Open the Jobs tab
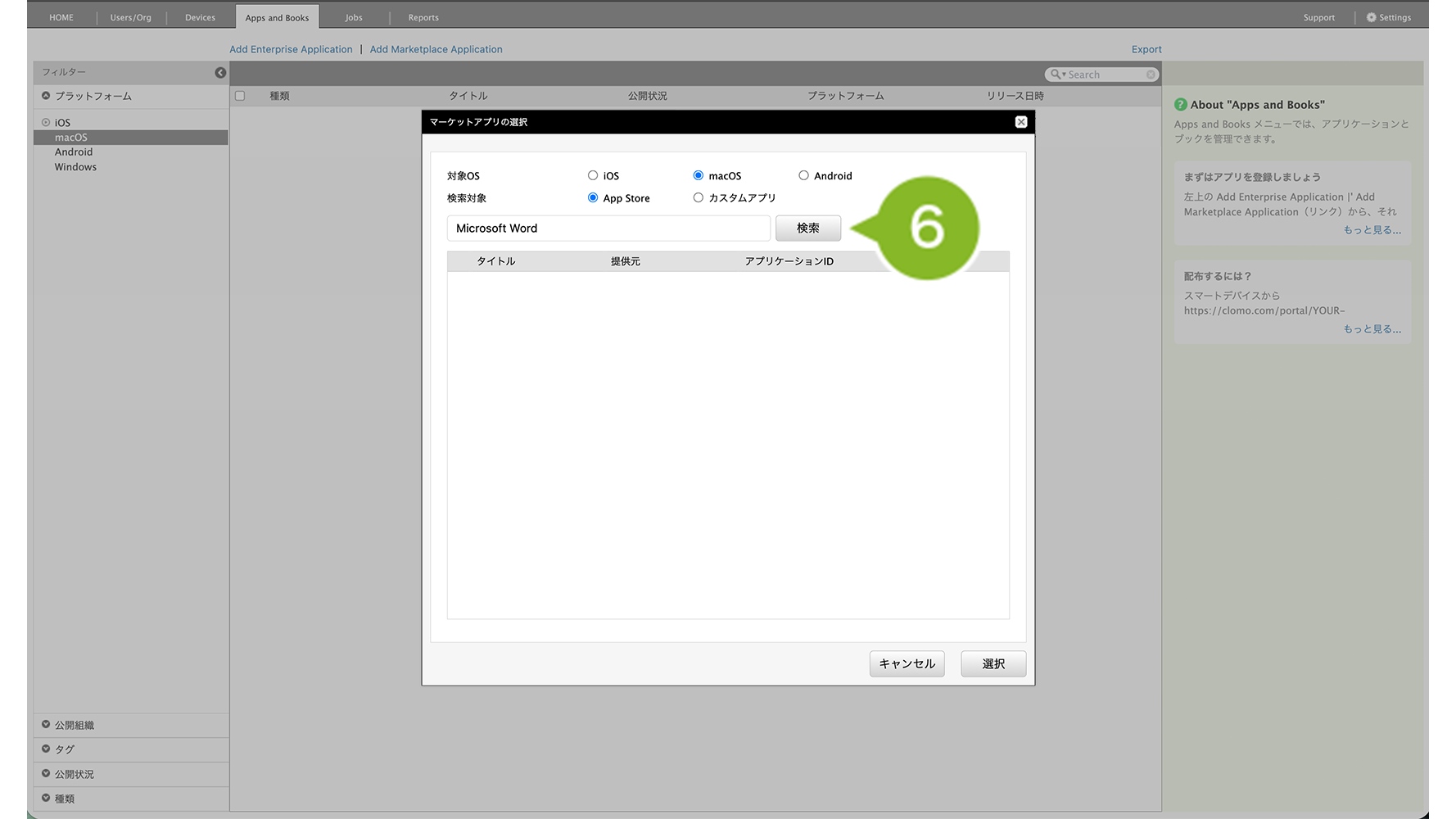The width and height of the screenshot is (1456, 819). (354, 17)
